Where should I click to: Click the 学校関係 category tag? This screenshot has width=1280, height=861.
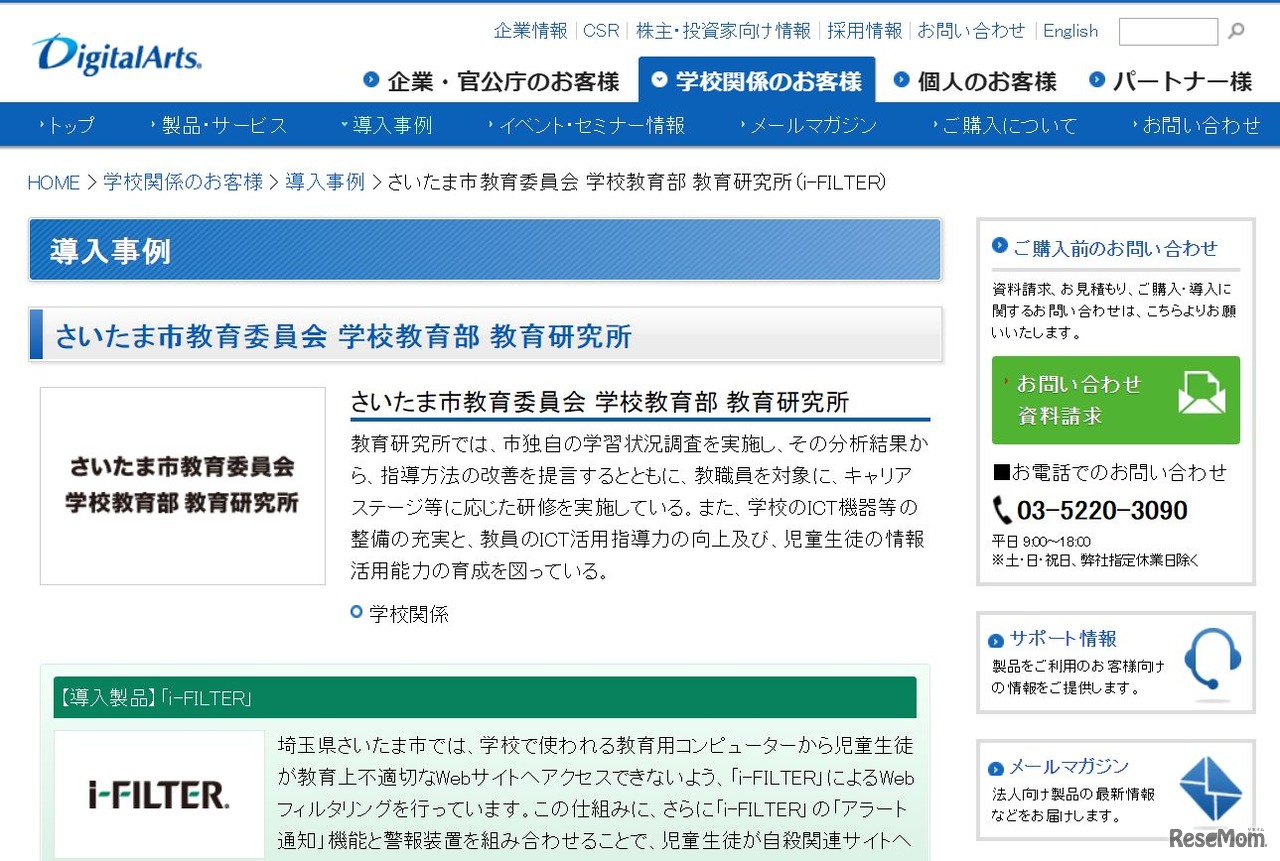point(411,614)
